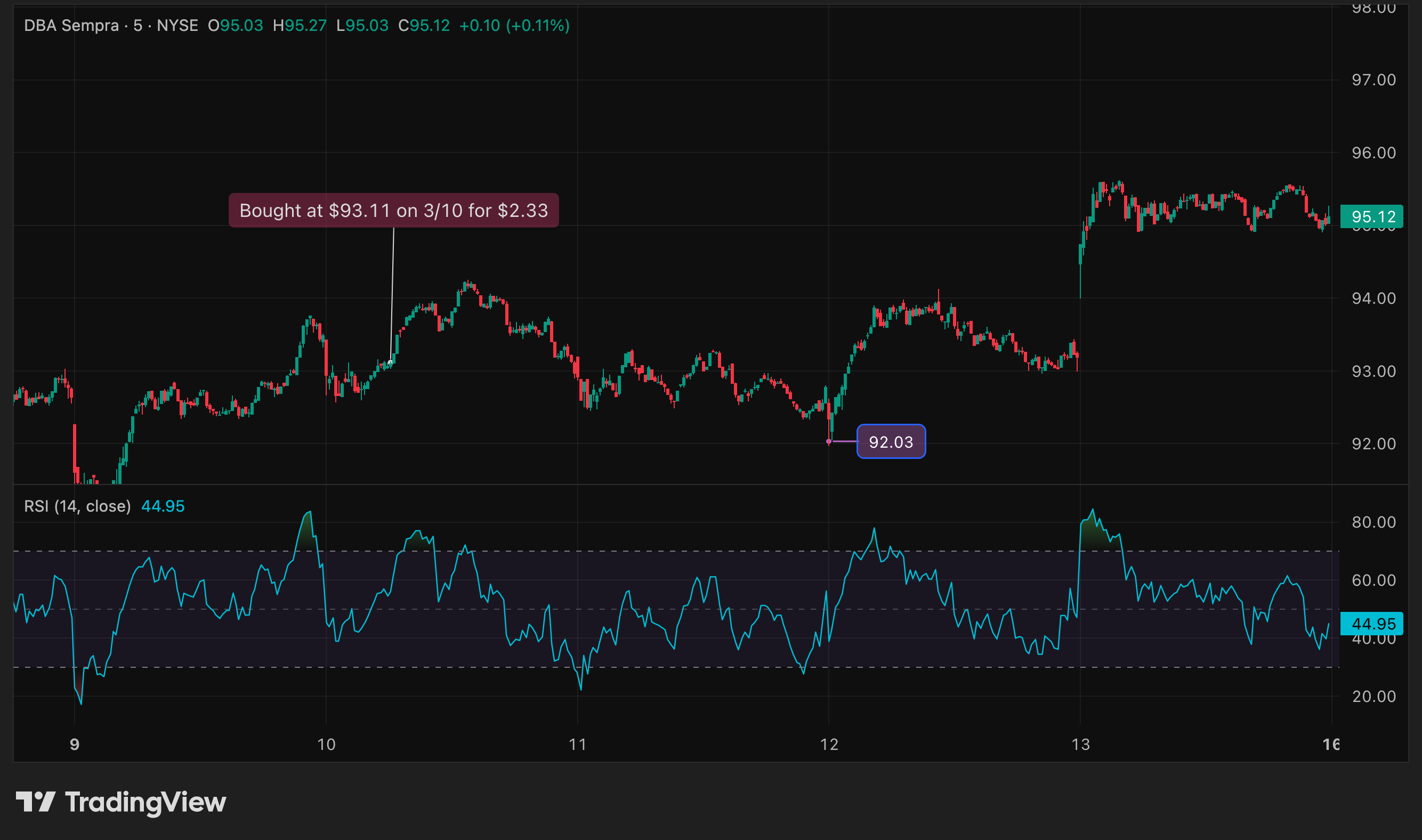Click the 'Bought at $93.11' annotation label
This screenshot has width=1422, height=840.
[393, 211]
